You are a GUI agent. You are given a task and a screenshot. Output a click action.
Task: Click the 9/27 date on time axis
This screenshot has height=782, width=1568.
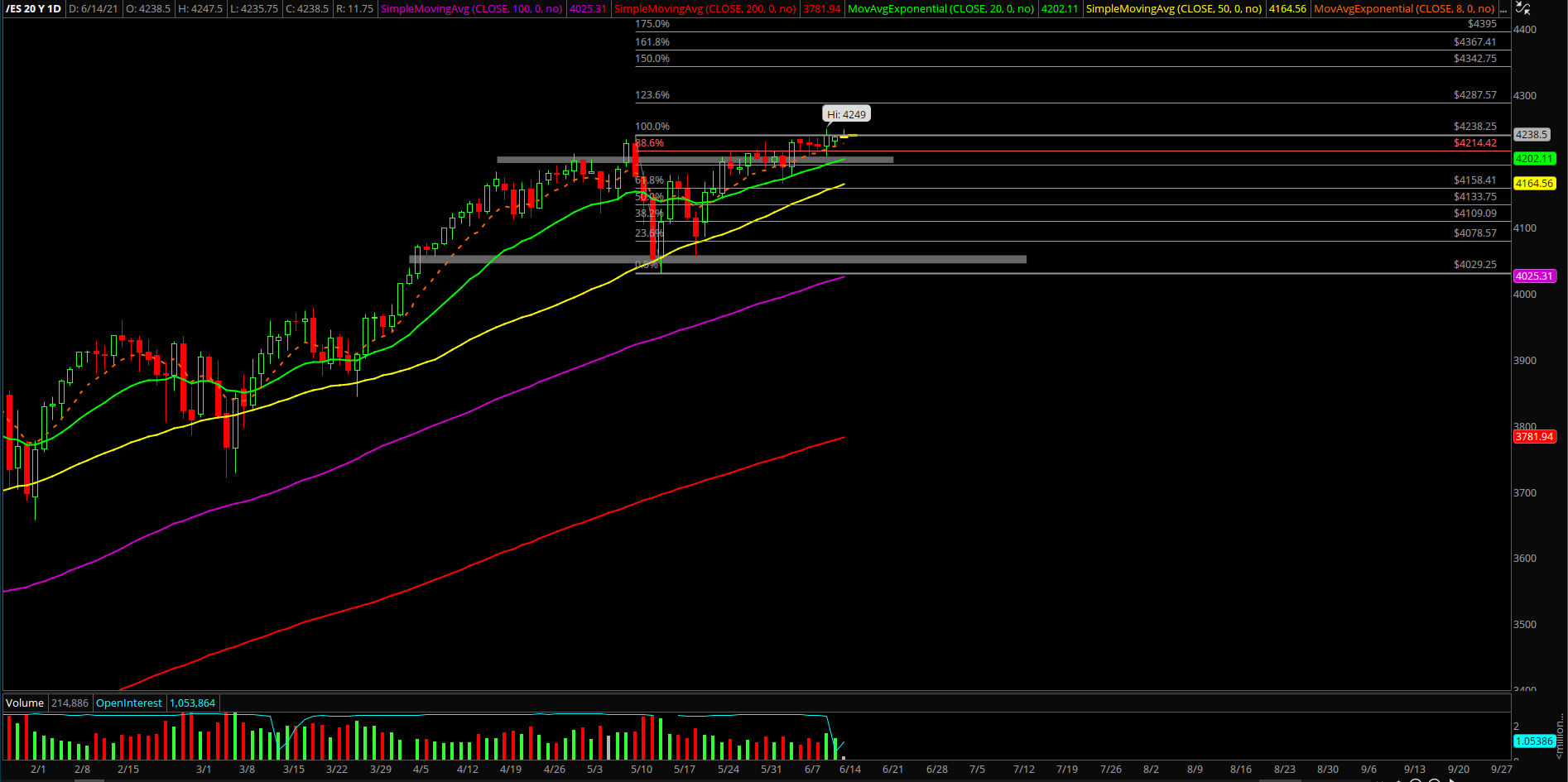[1502, 770]
